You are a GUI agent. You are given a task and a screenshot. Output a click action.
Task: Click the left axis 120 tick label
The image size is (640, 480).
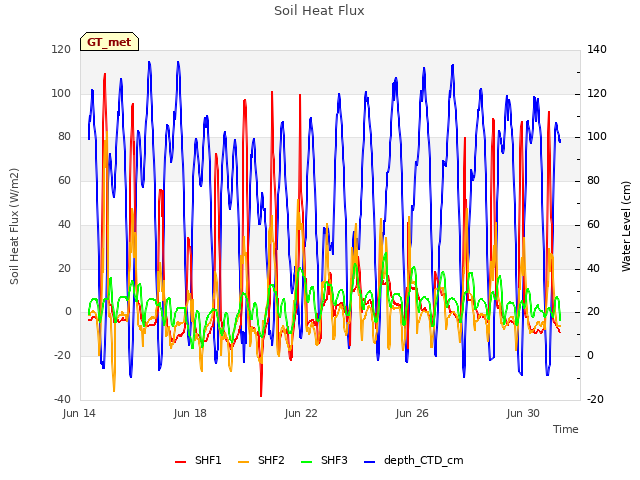[x=61, y=50]
